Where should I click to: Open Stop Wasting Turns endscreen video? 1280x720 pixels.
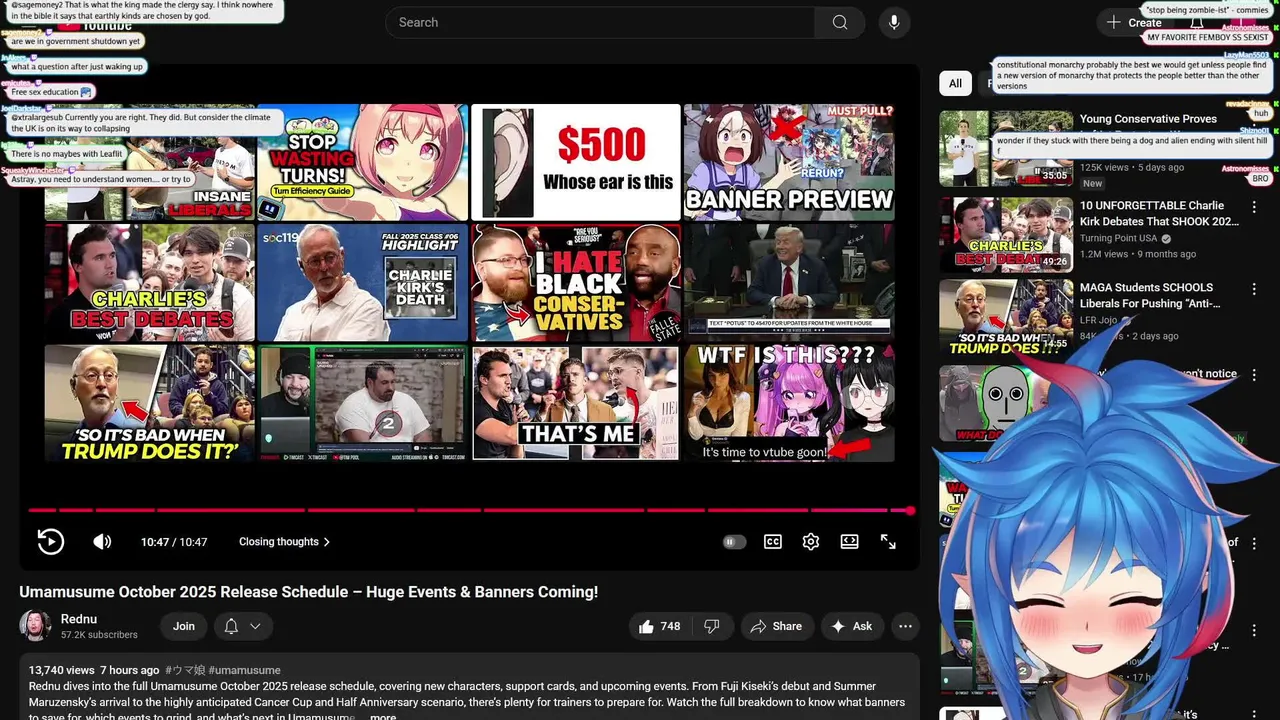click(362, 162)
